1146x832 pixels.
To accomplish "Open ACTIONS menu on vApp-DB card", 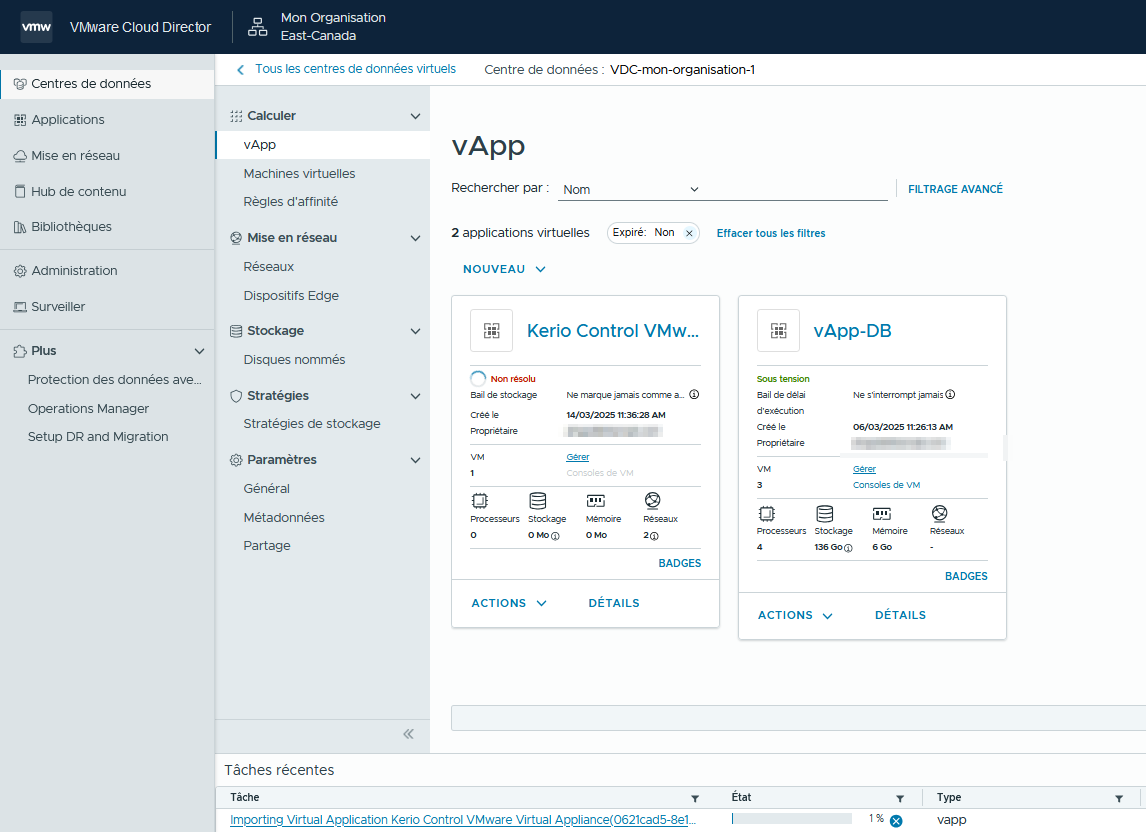I will pyautogui.click(x=795, y=616).
